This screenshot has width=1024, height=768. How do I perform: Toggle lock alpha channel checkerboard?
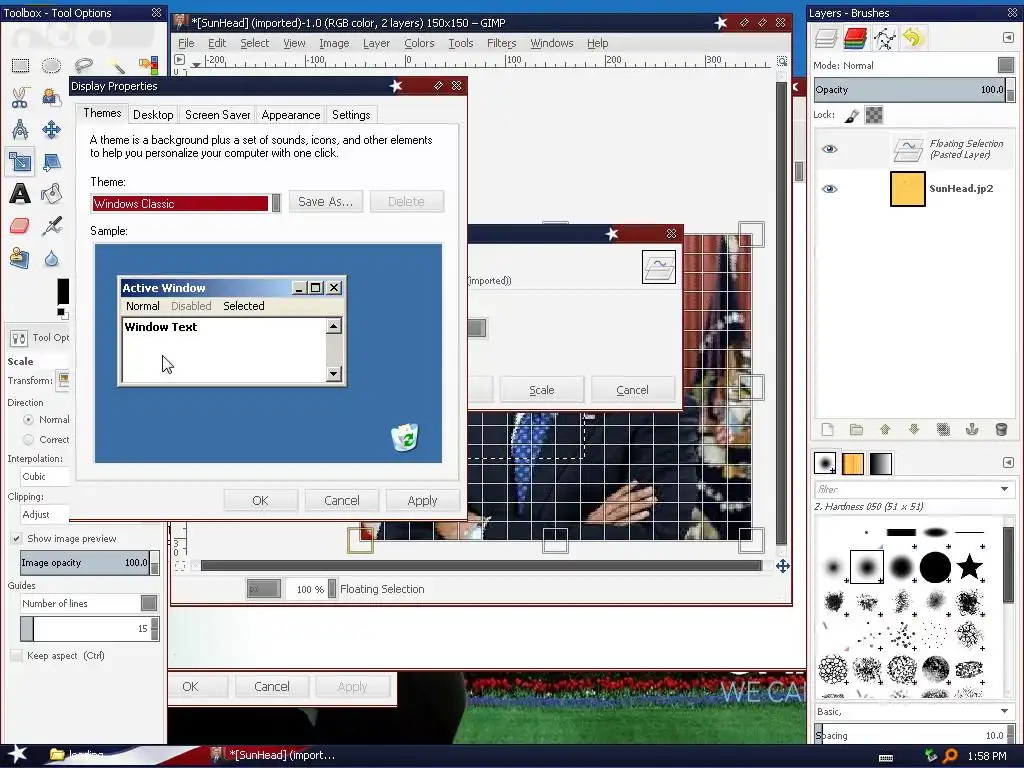pos(874,116)
